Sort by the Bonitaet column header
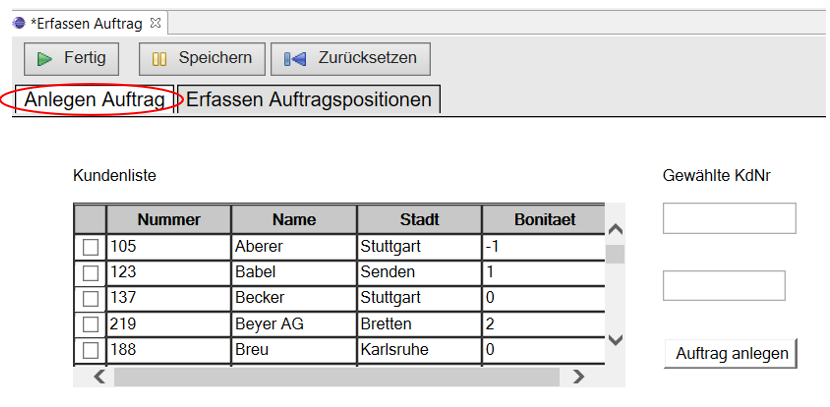830x407 pixels. [x=544, y=220]
